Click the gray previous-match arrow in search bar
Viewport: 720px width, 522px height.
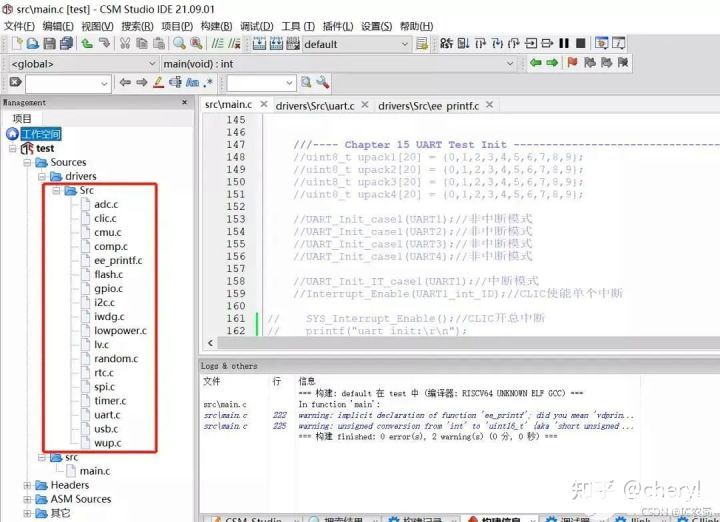click(125, 82)
